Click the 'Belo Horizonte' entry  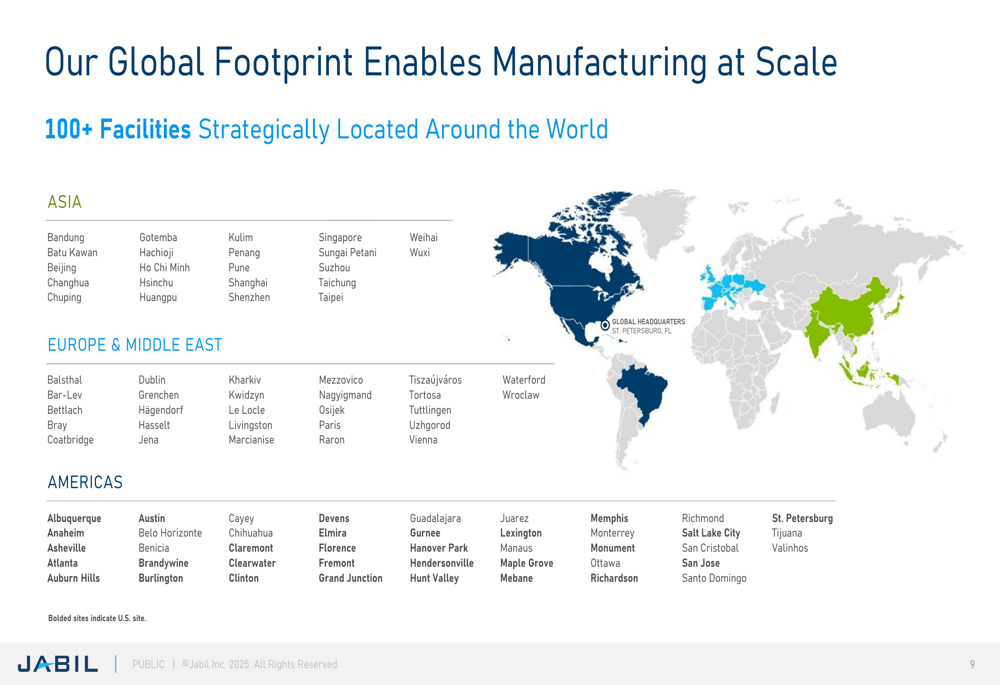click(x=170, y=533)
